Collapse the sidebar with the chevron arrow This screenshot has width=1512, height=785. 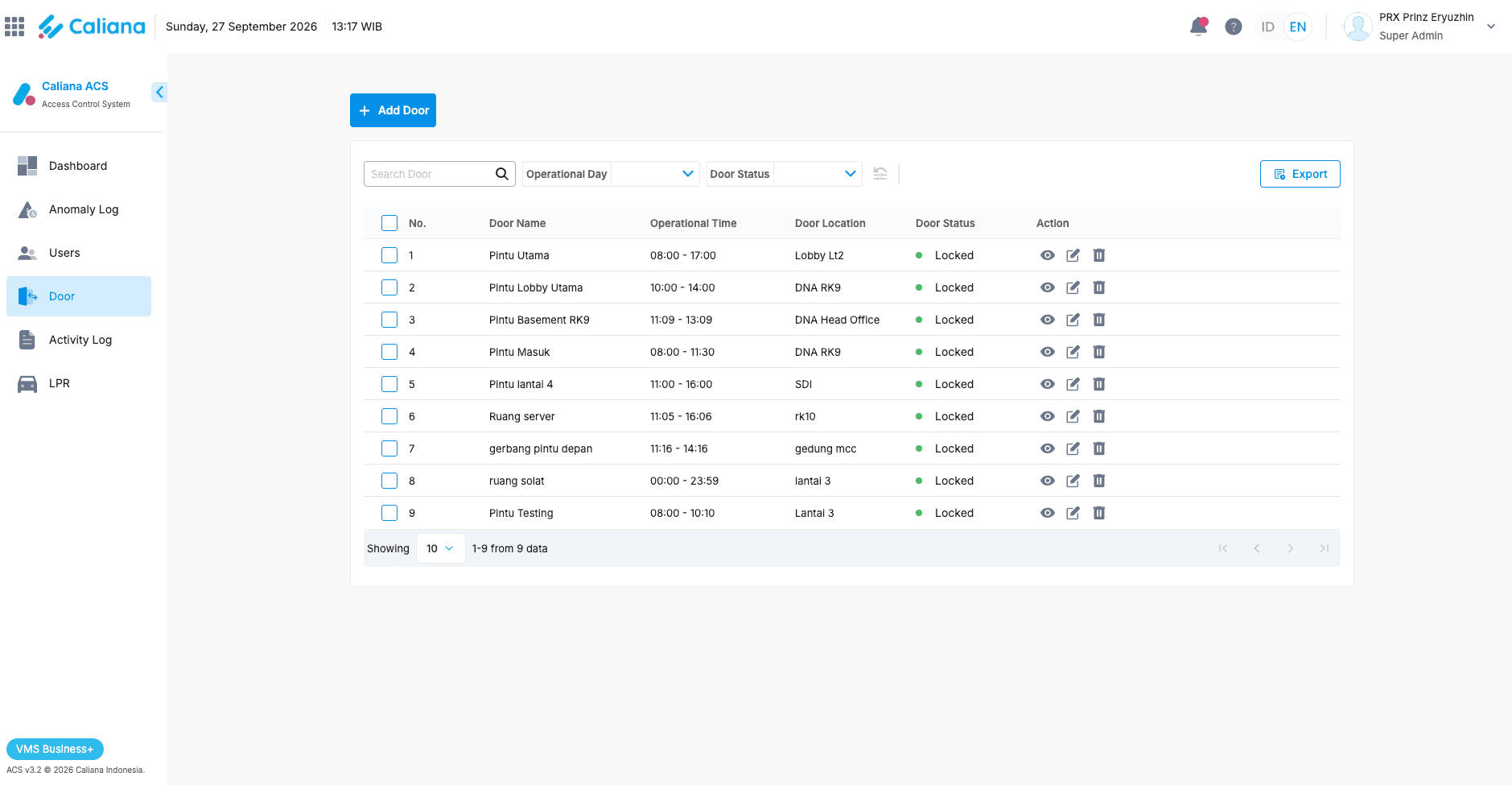[x=159, y=92]
